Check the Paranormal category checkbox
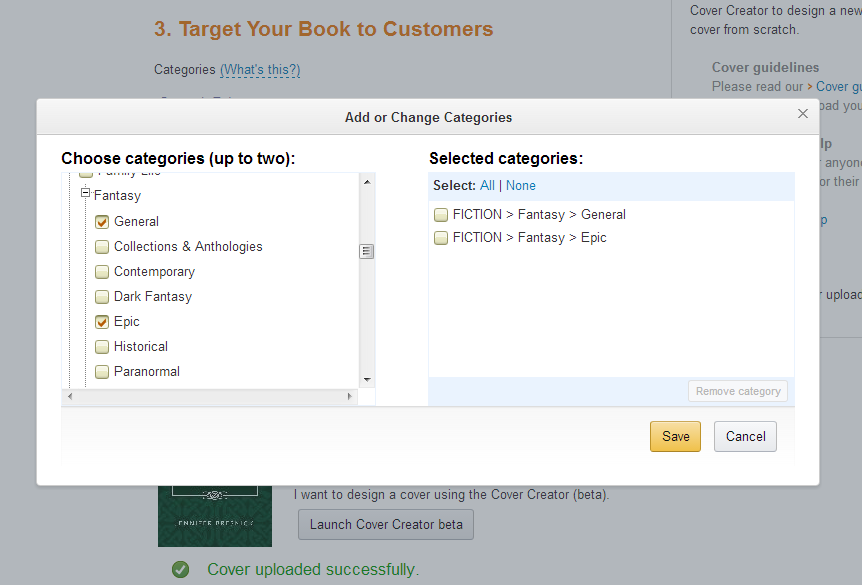 pos(102,372)
